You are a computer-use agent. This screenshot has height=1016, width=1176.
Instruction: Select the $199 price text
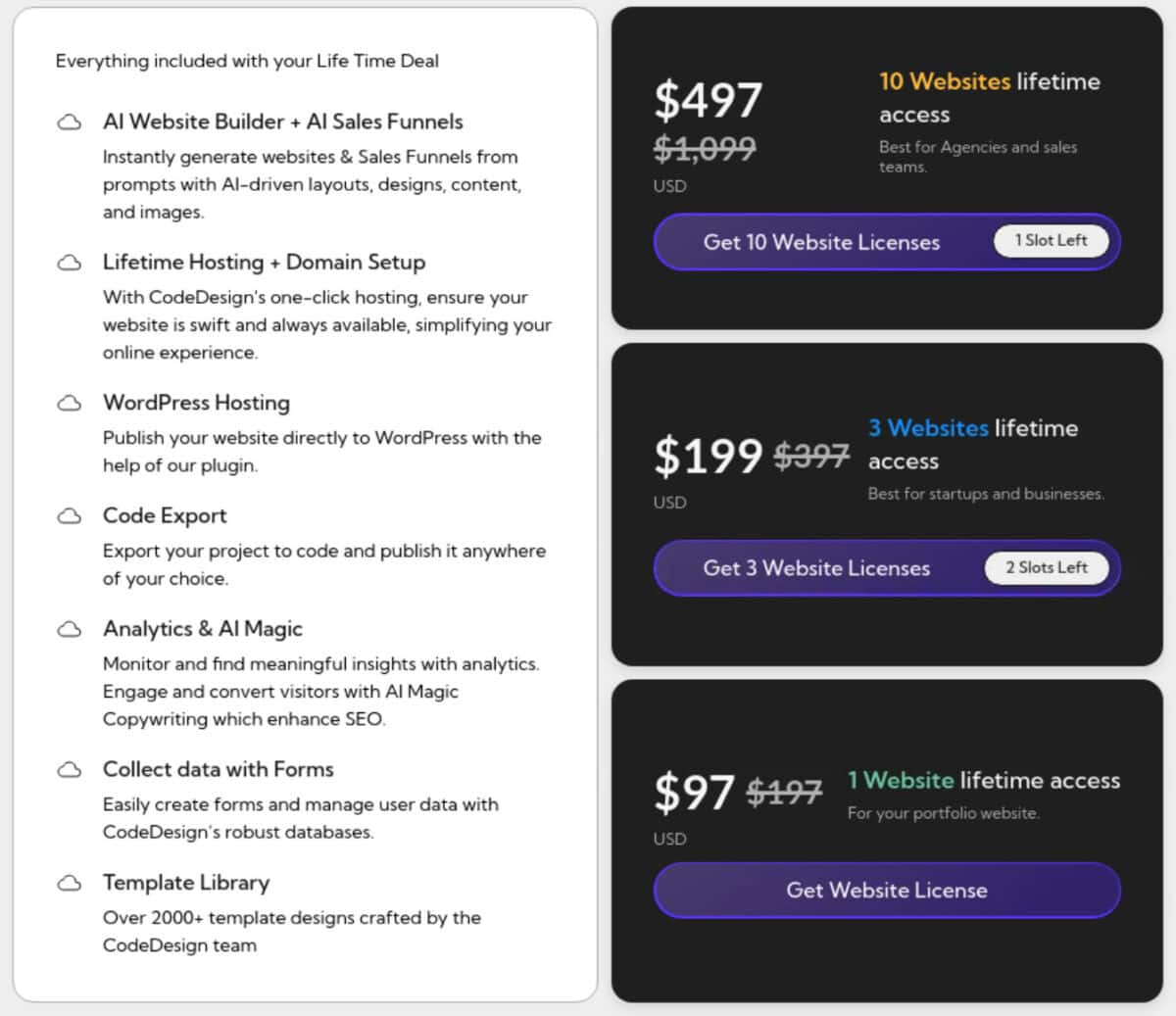[709, 455]
